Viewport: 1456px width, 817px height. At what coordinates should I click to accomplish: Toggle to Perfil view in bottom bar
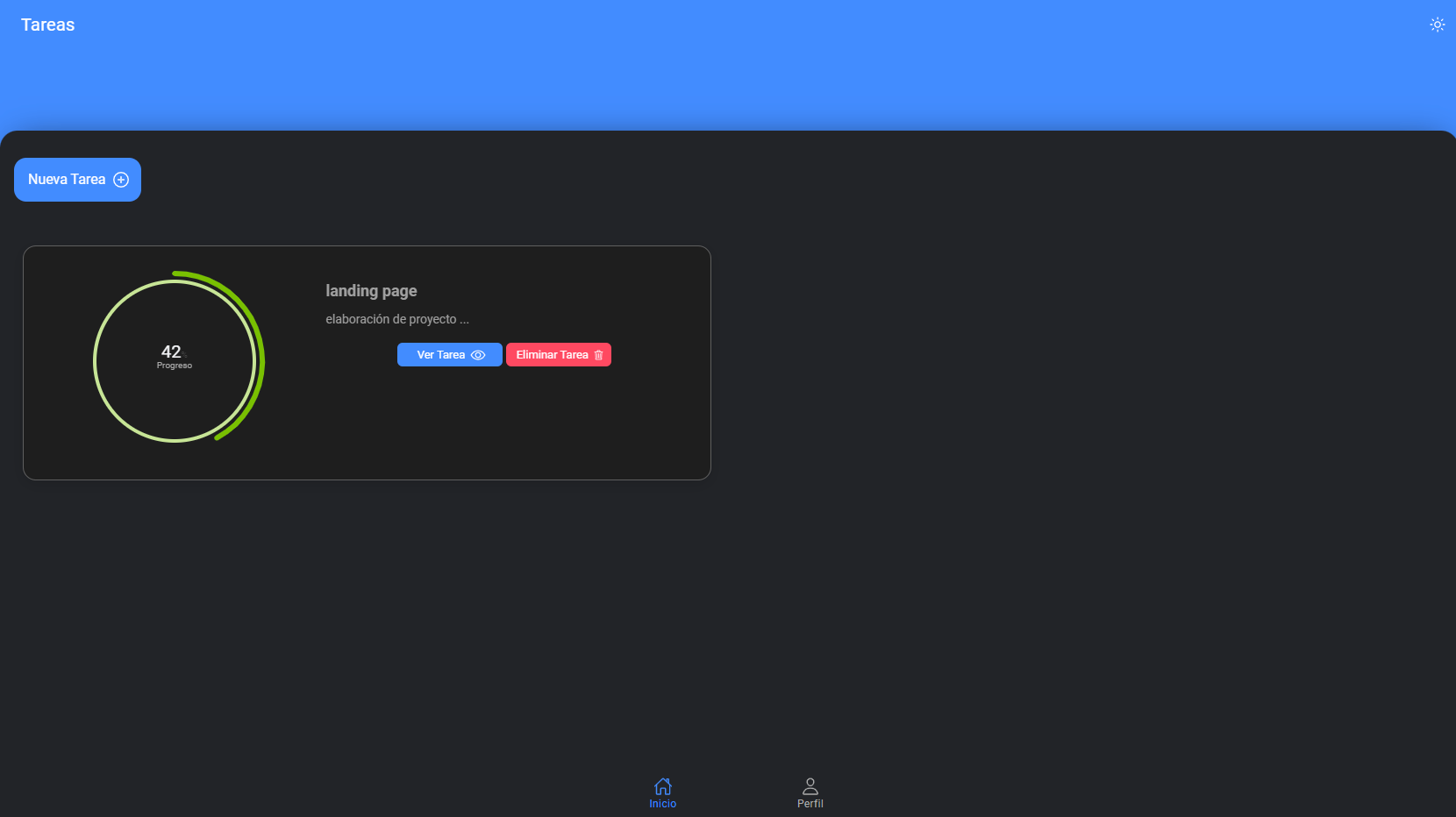(810, 793)
